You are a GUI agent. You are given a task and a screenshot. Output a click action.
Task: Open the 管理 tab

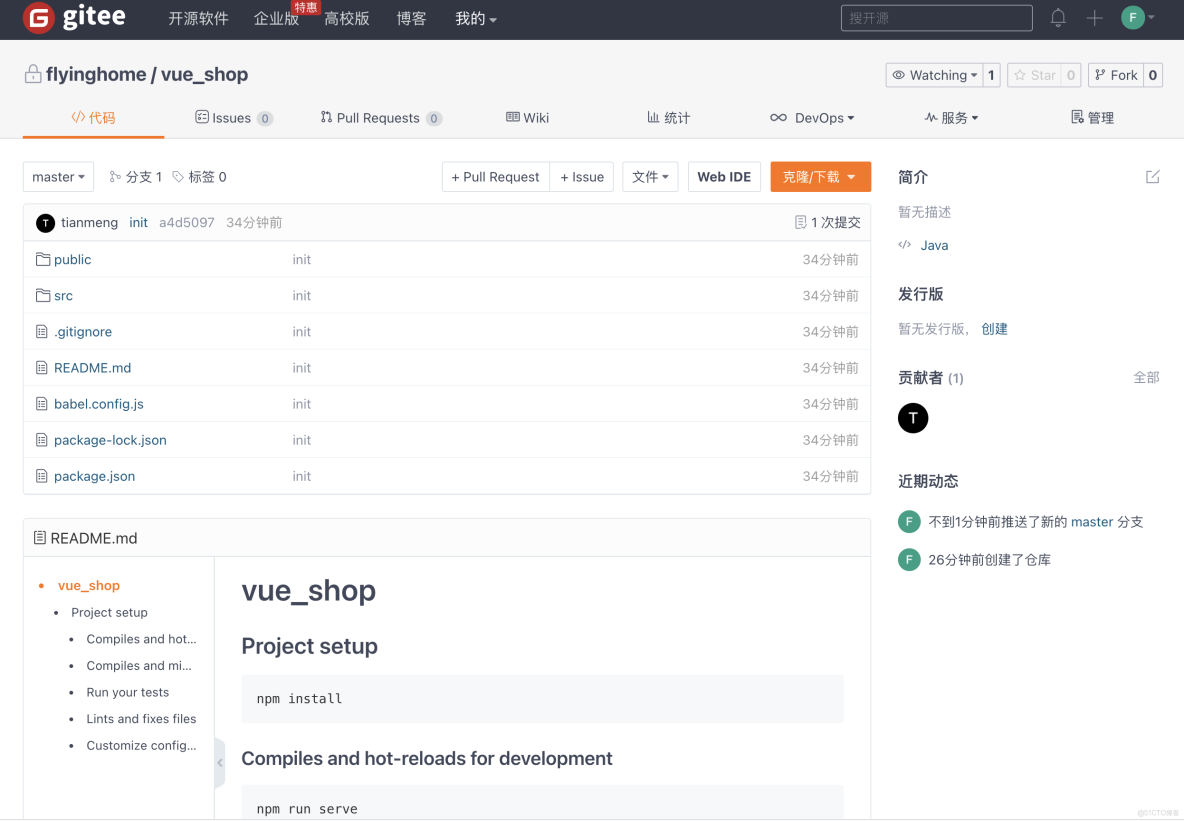click(1092, 117)
